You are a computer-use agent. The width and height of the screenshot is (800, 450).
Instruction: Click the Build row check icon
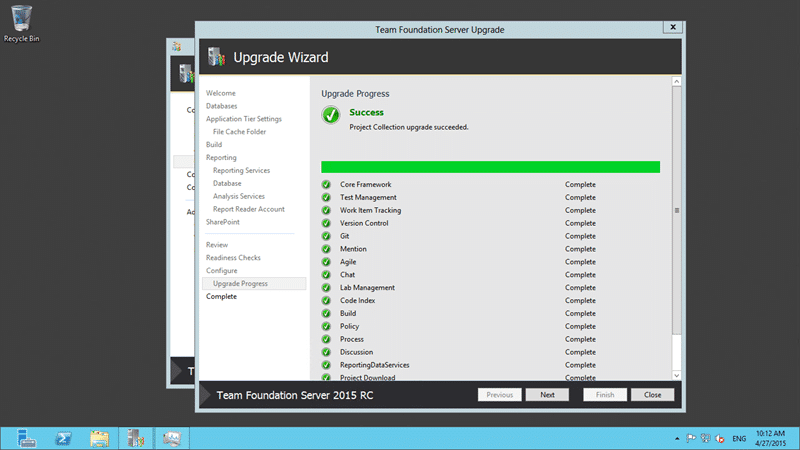coord(326,313)
